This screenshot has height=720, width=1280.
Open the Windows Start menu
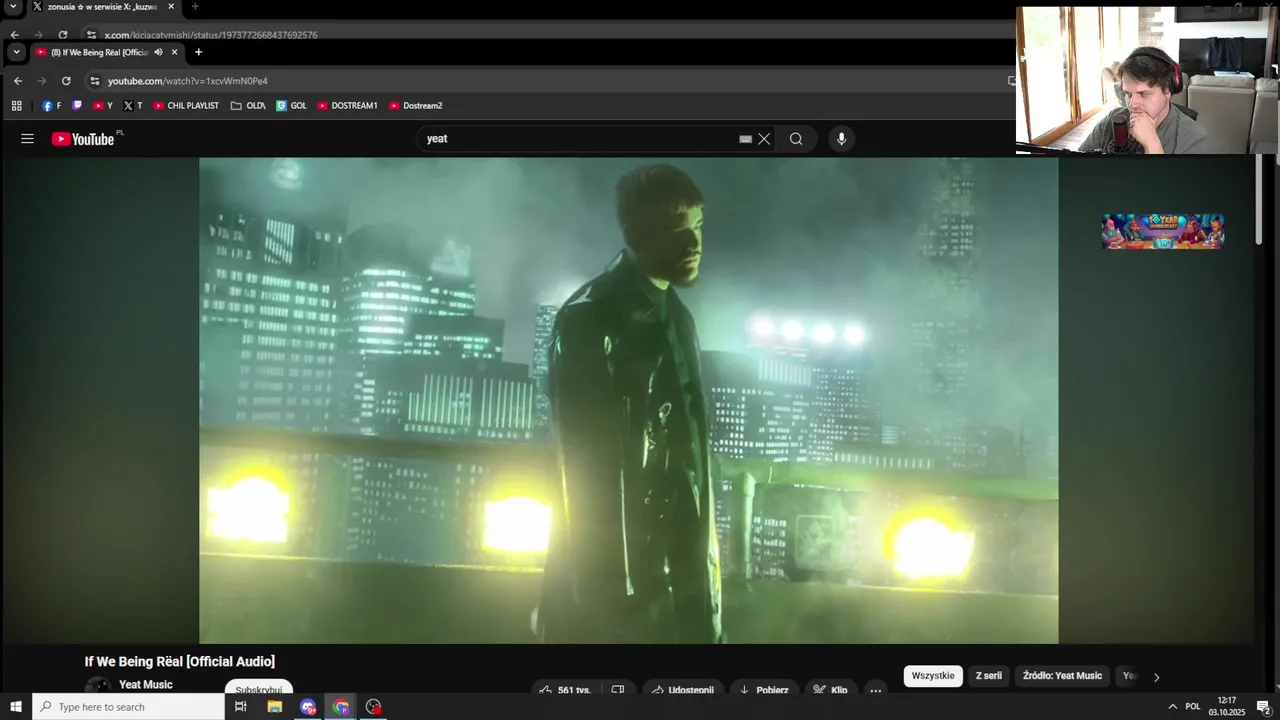(x=16, y=707)
